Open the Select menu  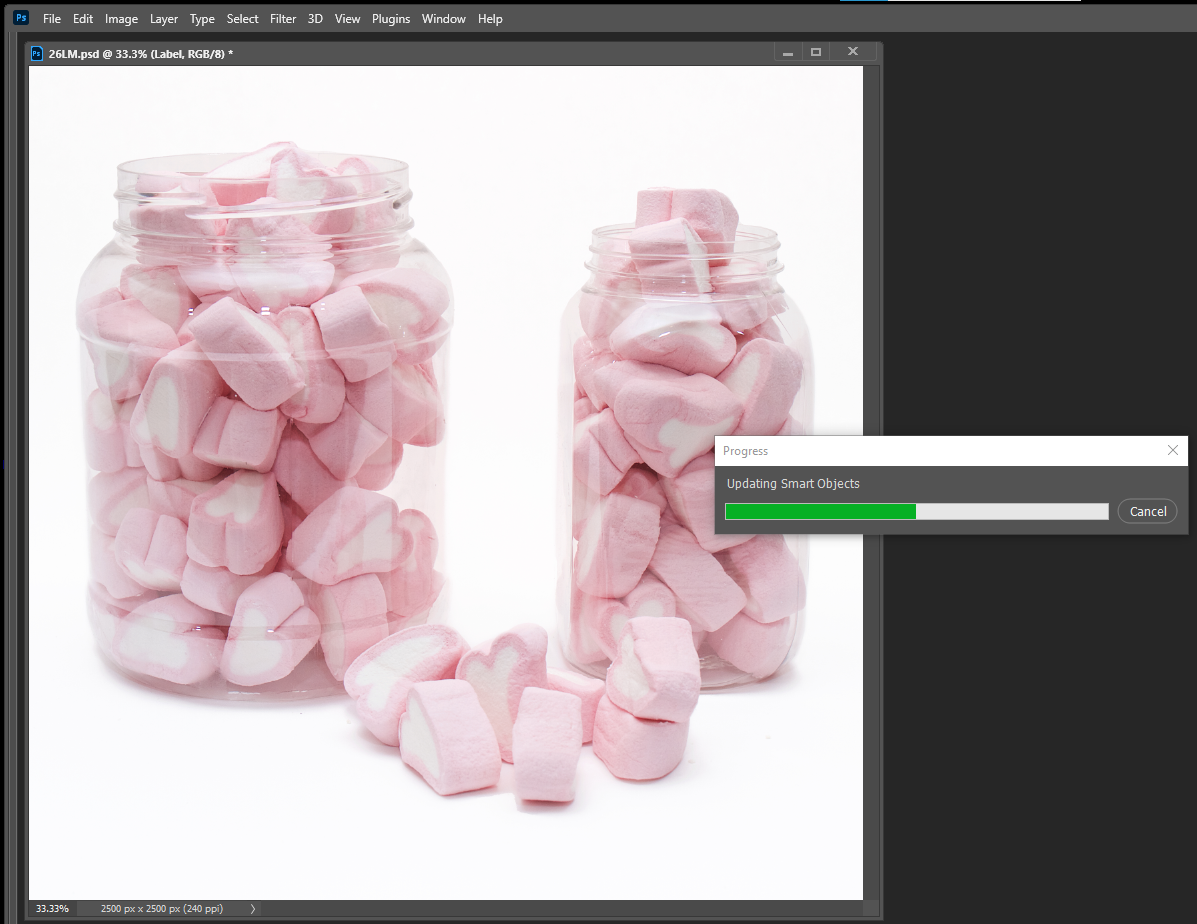tap(242, 18)
